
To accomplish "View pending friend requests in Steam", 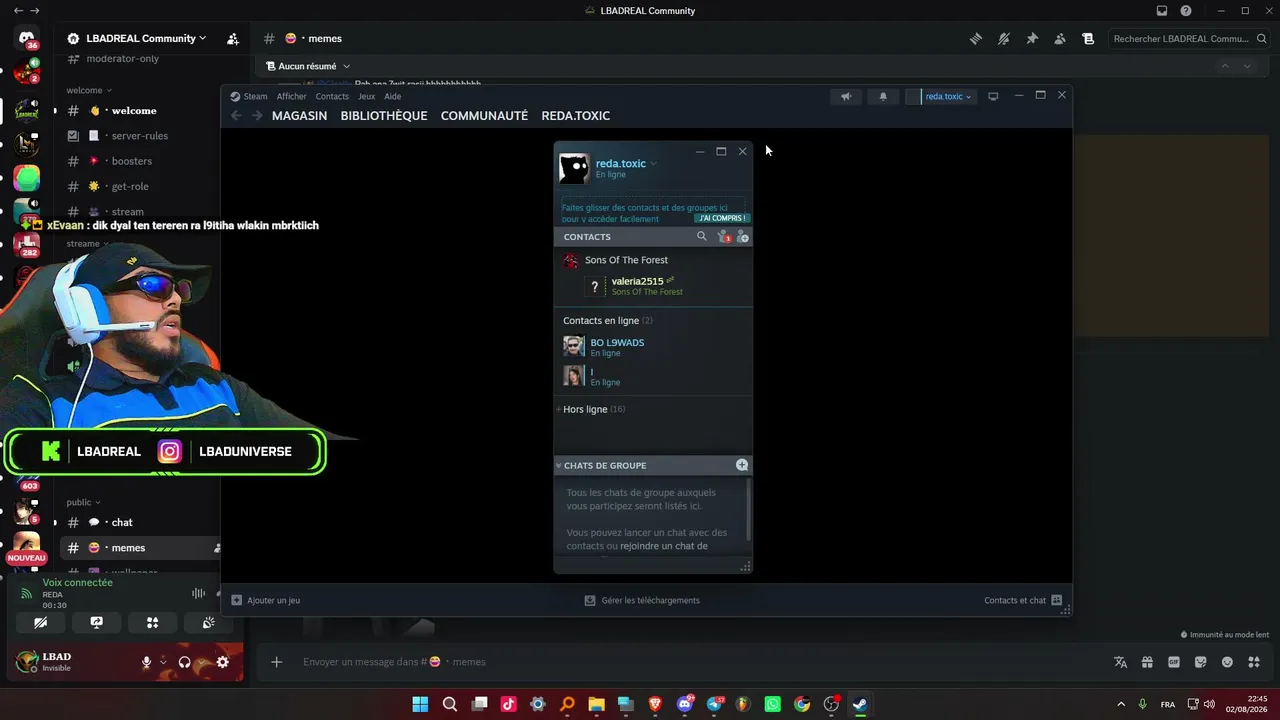I will click(723, 237).
